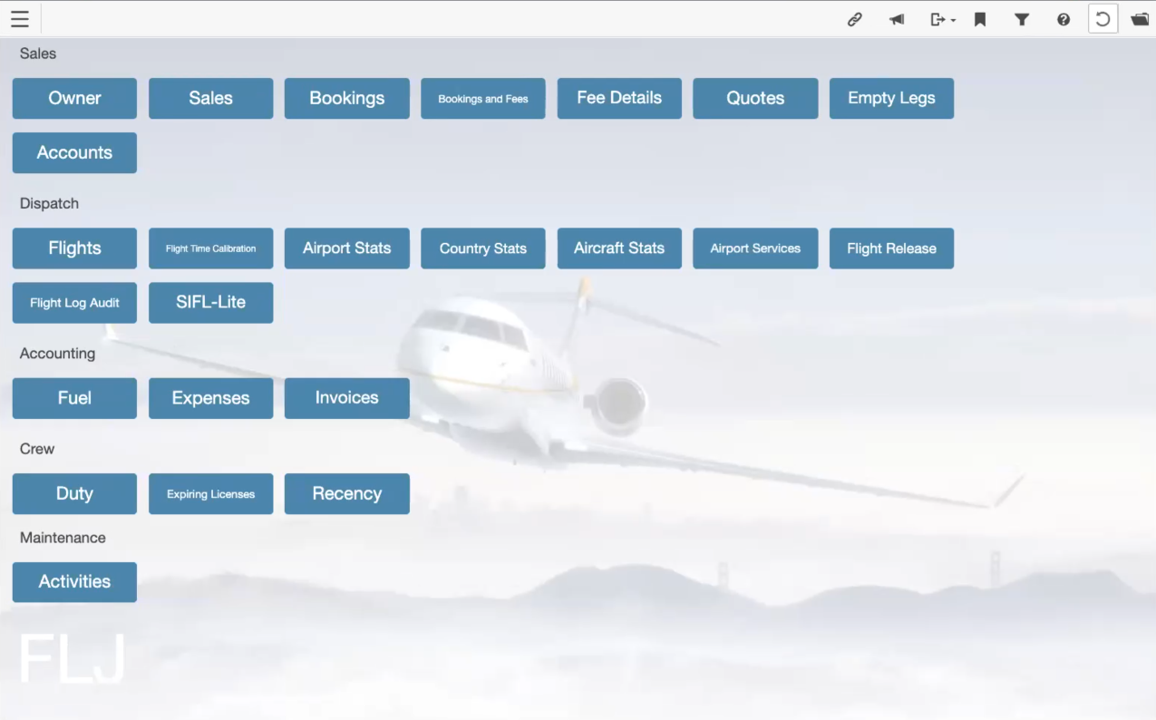Image resolution: width=1156 pixels, height=720 pixels.
Task: Open the Expenses dashboard
Action: [x=211, y=398]
